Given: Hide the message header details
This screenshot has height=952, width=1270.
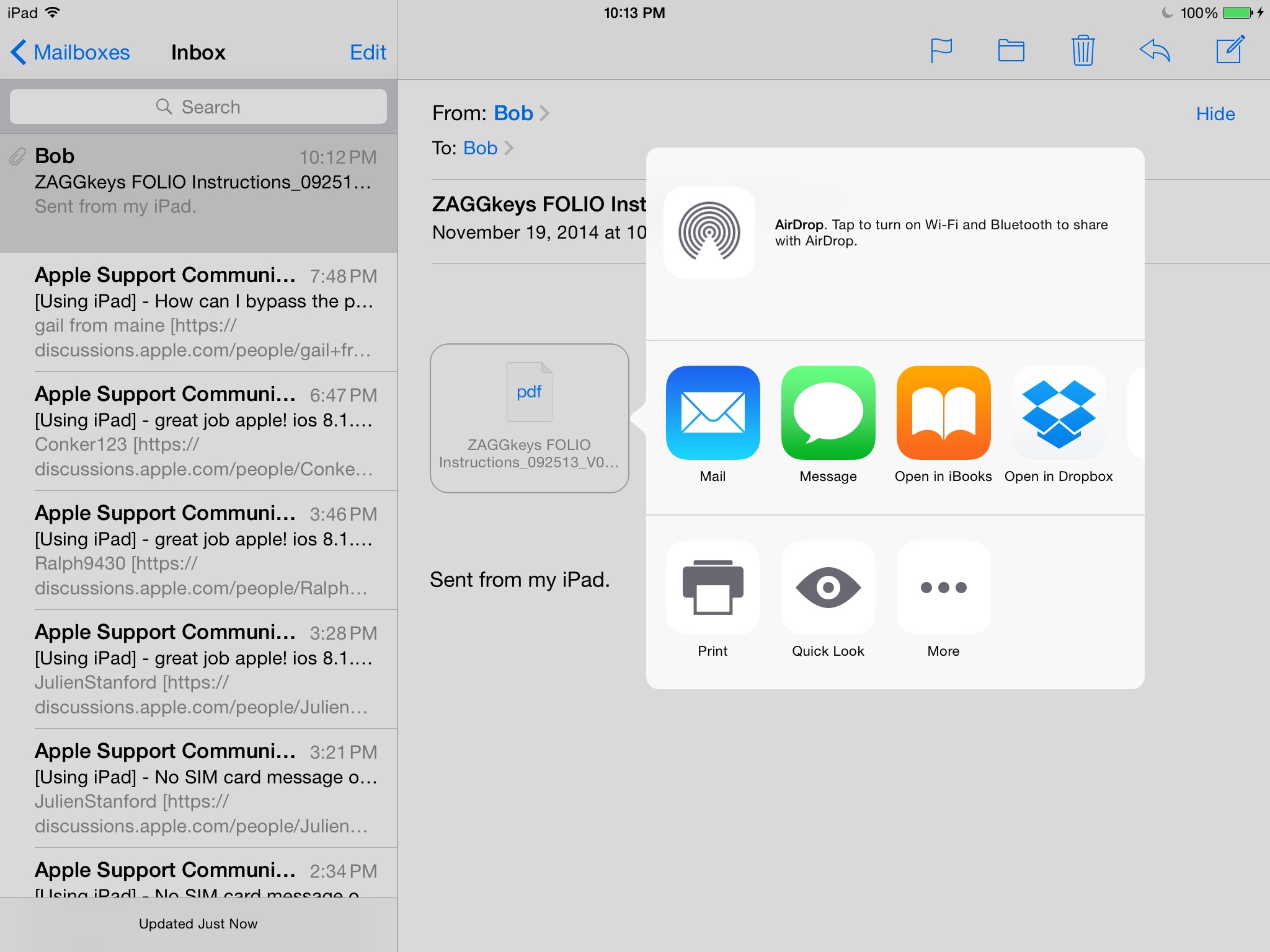Looking at the screenshot, I should coord(1215,114).
